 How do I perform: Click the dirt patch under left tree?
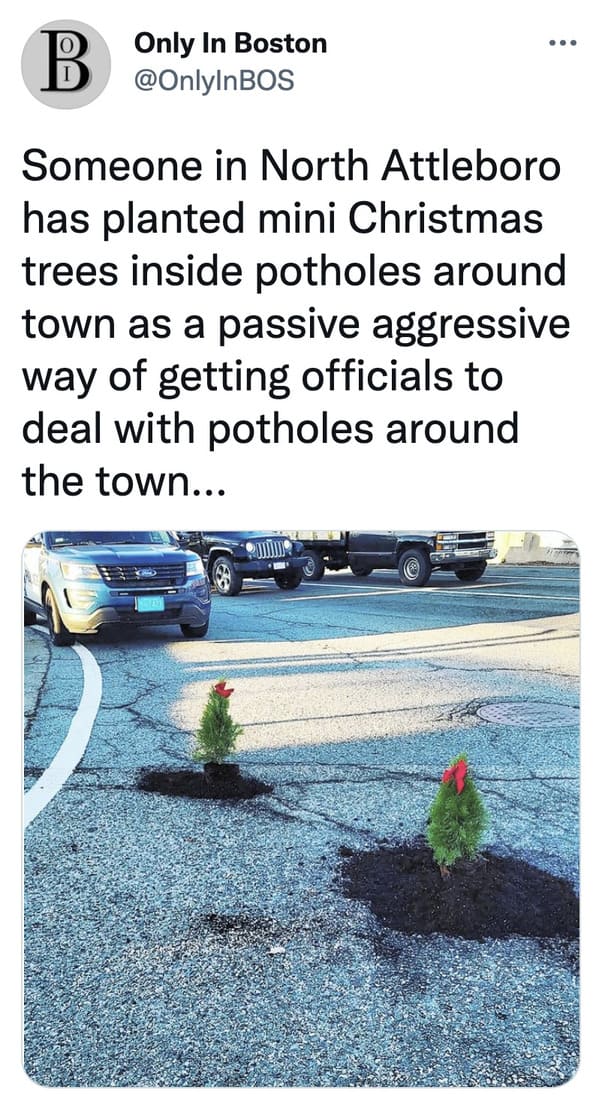[x=204, y=783]
